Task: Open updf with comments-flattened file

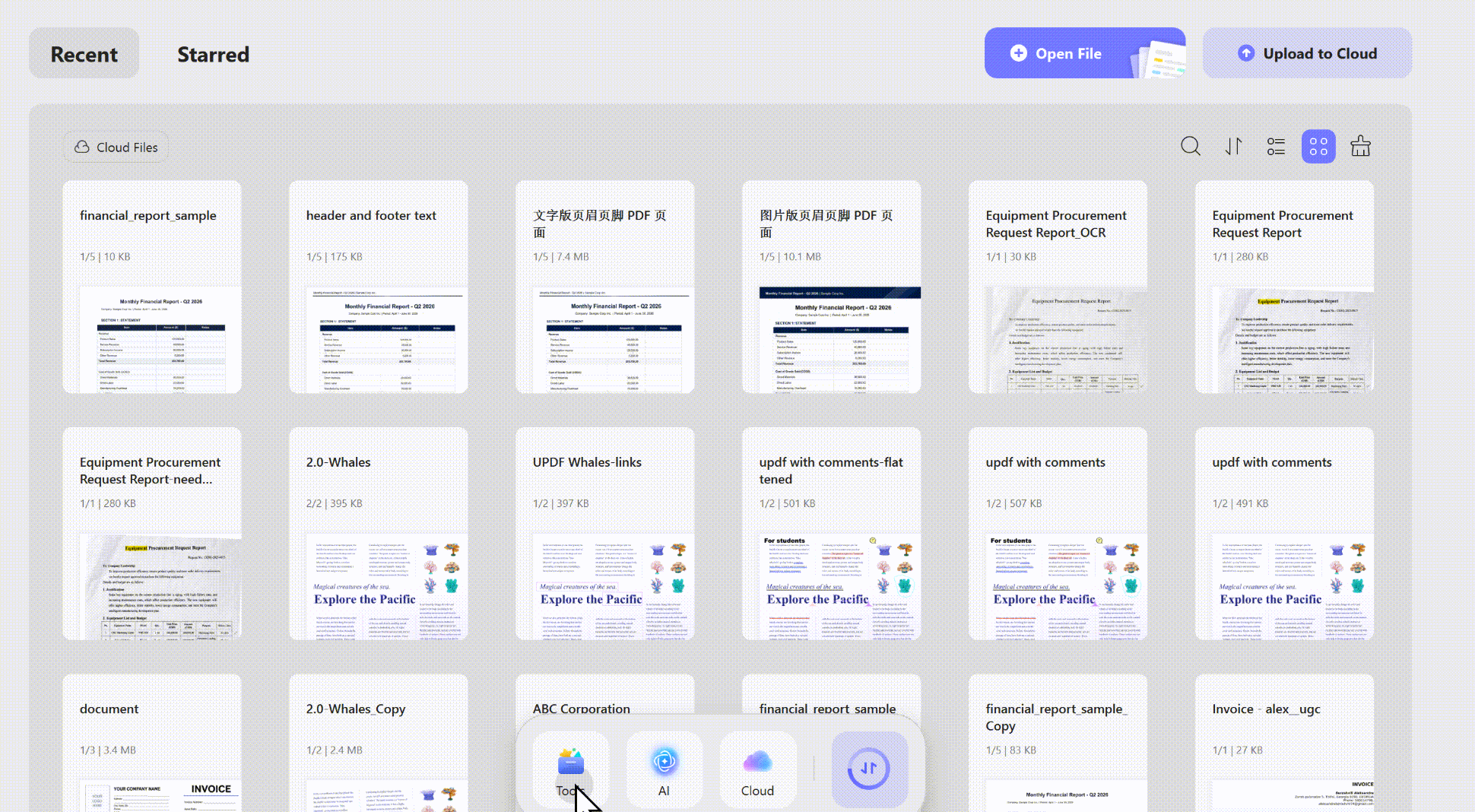Action: pos(832,534)
